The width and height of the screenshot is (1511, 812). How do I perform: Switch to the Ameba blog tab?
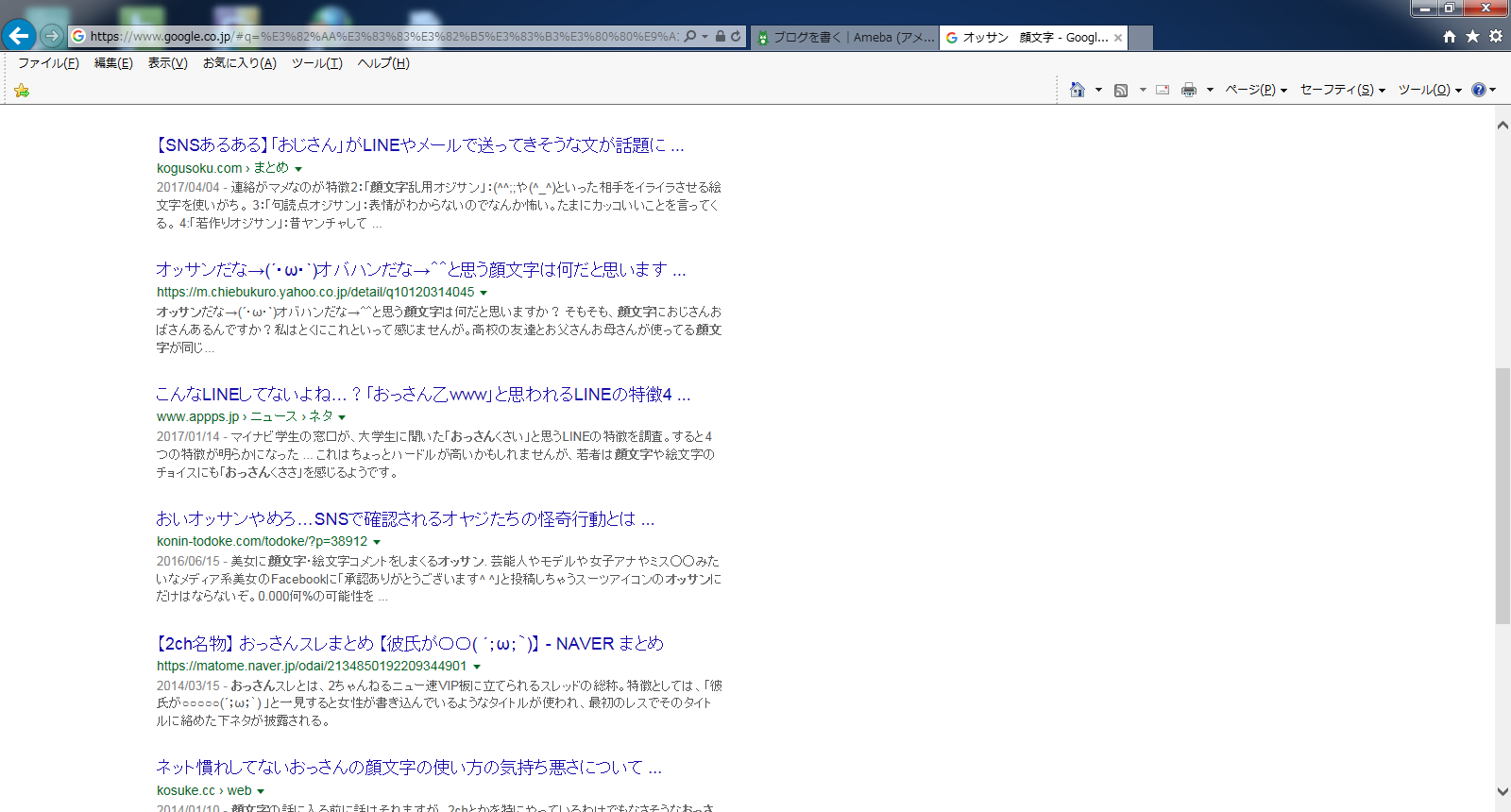(x=845, y=38)
